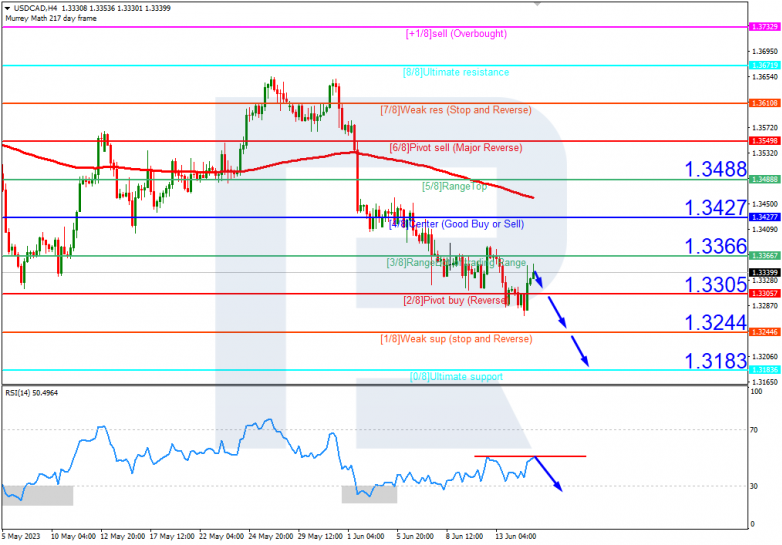Select the large blue 1.3183 level text
Viewport: 782px width, 545px height.
716,361
